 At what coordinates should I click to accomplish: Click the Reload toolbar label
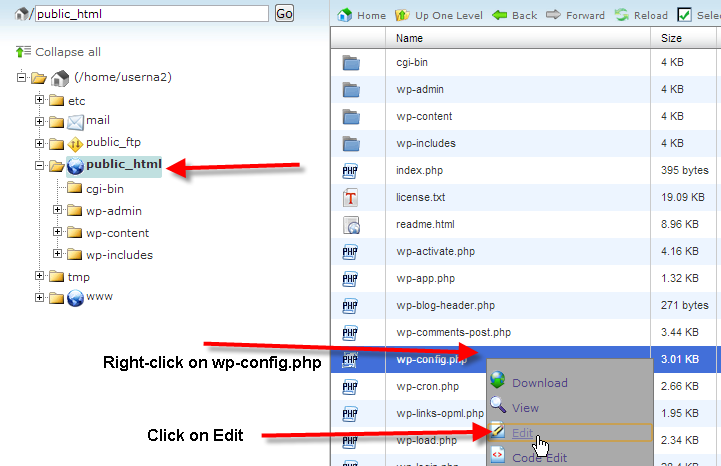tap(651, 16)
